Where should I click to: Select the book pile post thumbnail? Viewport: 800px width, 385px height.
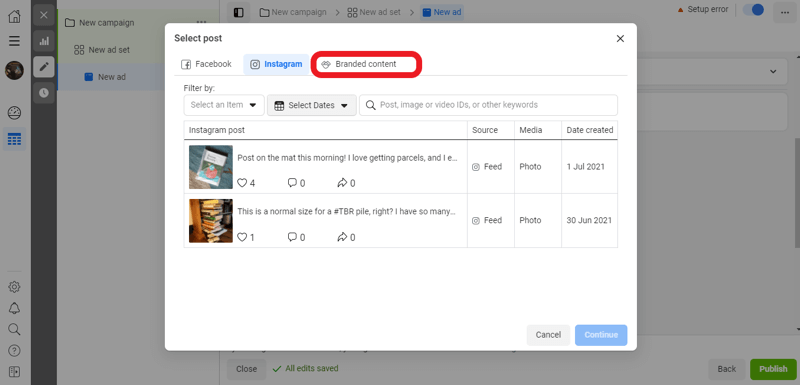(211, 221)
